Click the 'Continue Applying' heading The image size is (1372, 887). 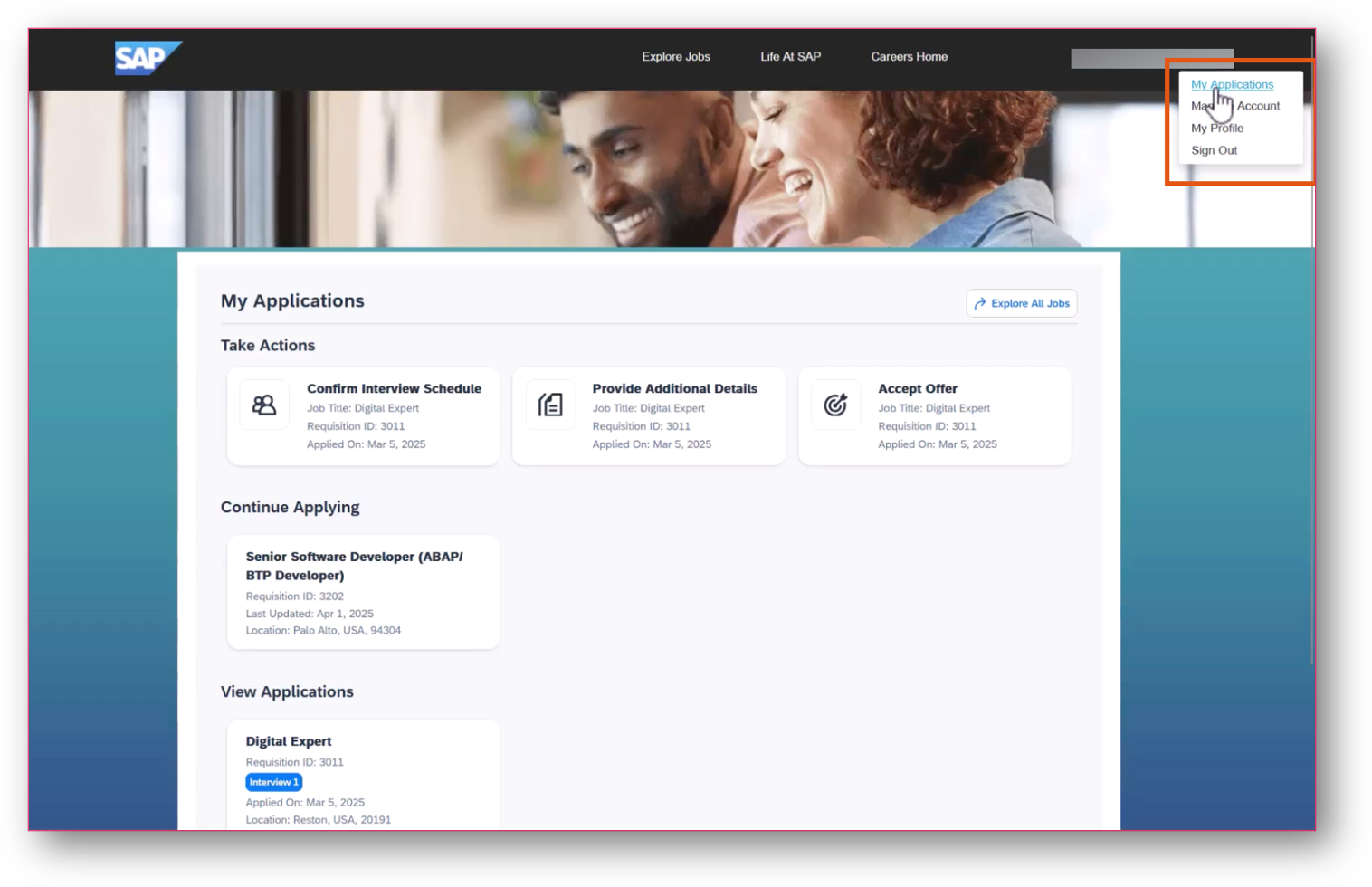291,508
